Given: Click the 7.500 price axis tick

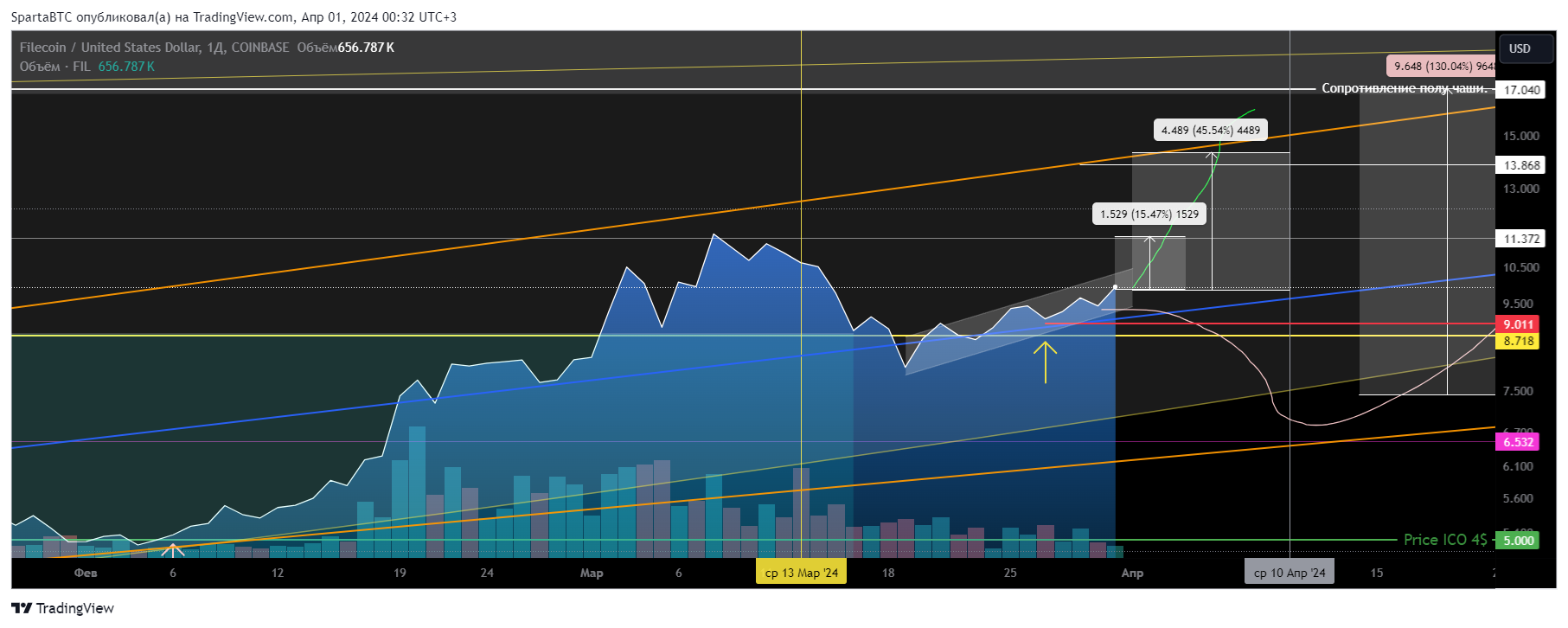Looking at the screenshot, I should click(x=1518, y=391).
